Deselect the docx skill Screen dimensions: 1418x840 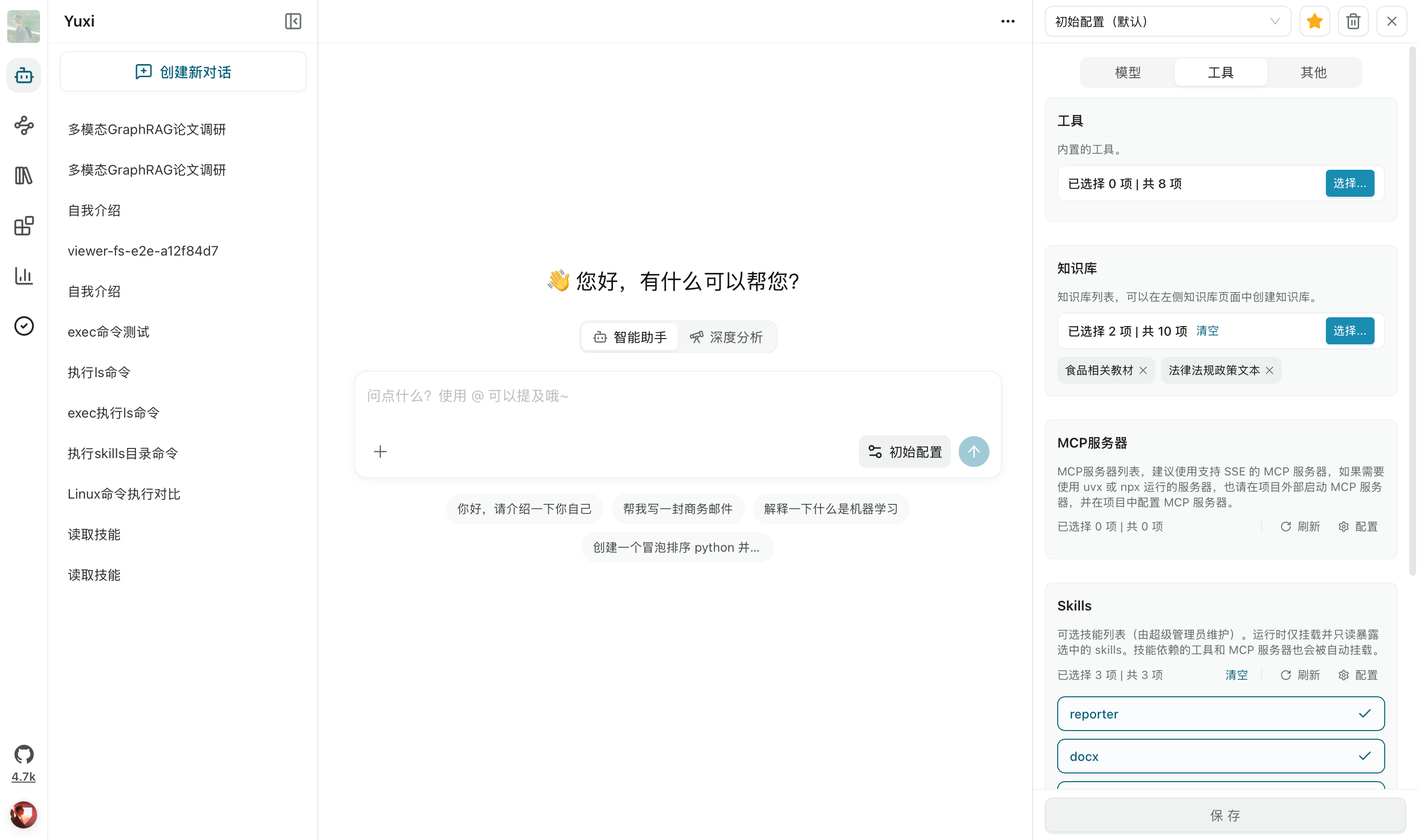coord(1220,756)
